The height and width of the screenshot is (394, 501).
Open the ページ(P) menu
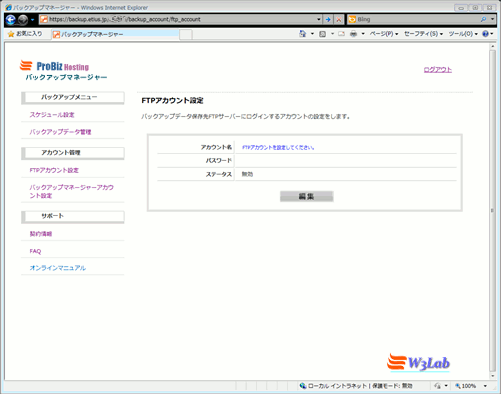pyautogui.click(x=384, y=34)
